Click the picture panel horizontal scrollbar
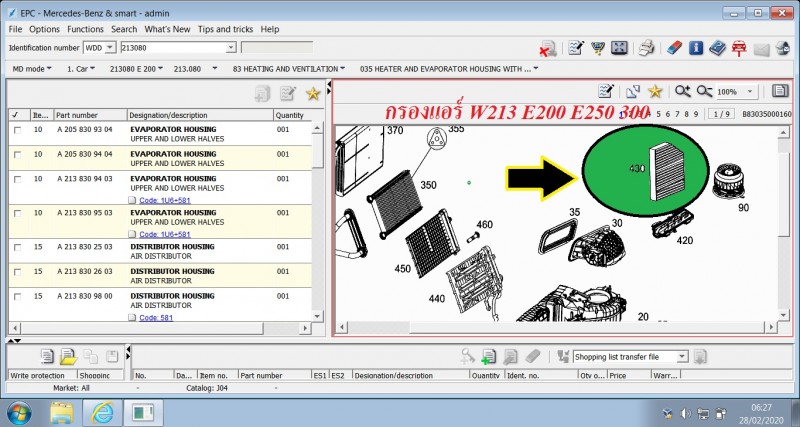This screenshot has height=427, width=800. [555, 327]
